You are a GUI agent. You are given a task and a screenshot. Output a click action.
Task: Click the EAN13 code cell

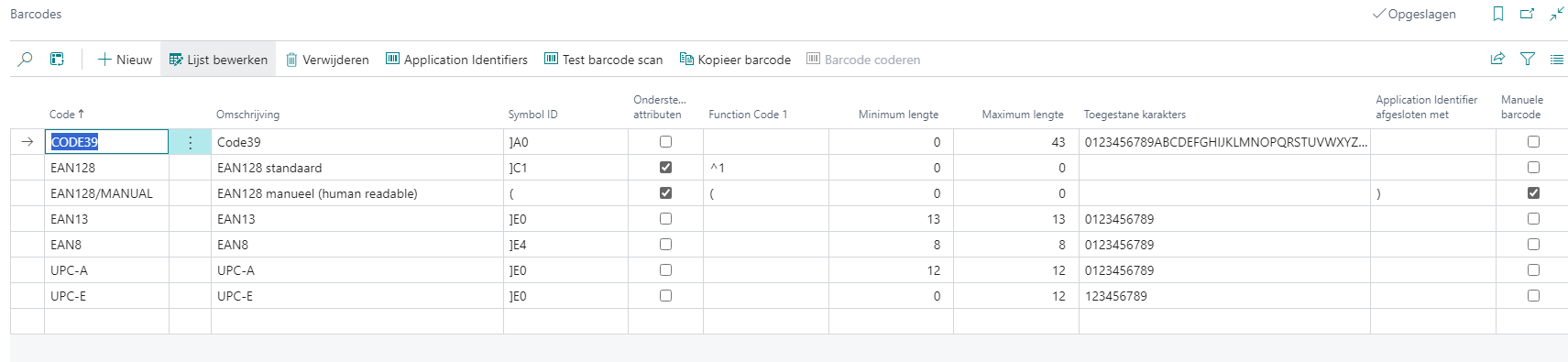[x=106, y=219]
